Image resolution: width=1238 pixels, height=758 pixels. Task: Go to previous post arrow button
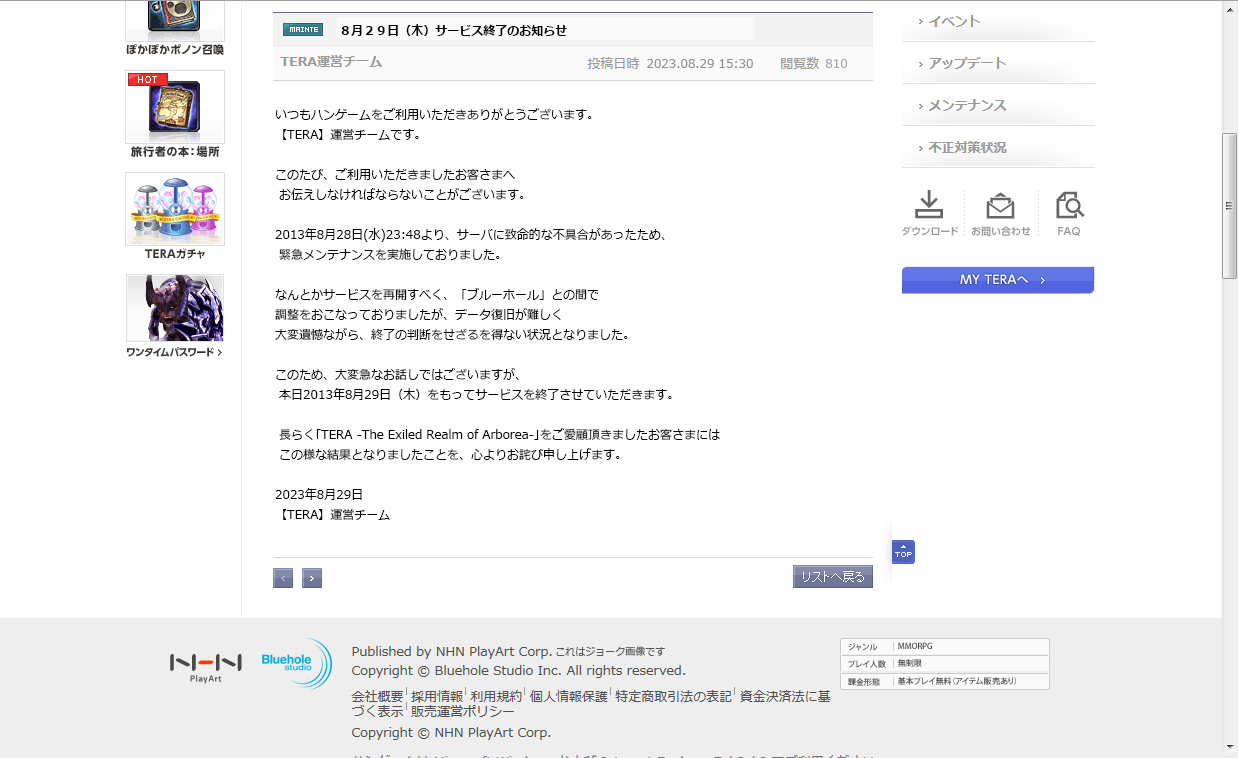click(x=283, y=578)
